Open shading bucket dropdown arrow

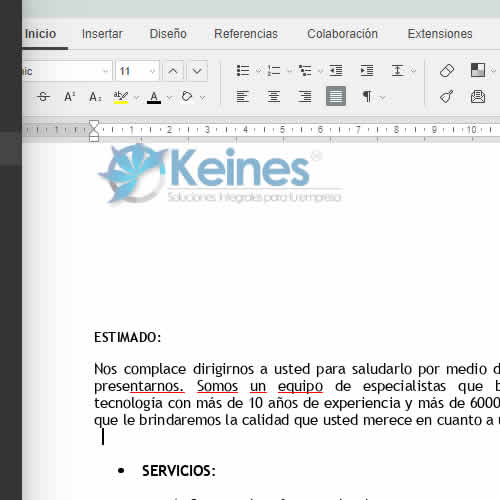coord(202,98)
